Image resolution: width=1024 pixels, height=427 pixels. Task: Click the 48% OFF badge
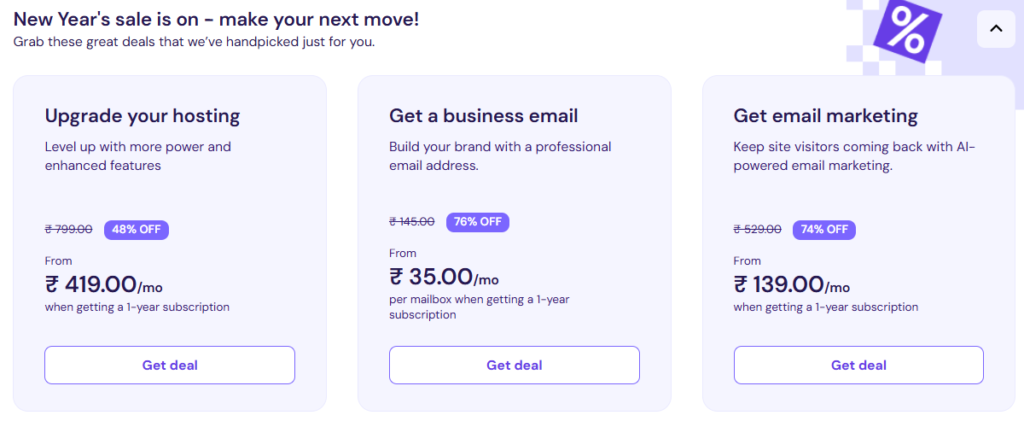(x=136, y=229)
